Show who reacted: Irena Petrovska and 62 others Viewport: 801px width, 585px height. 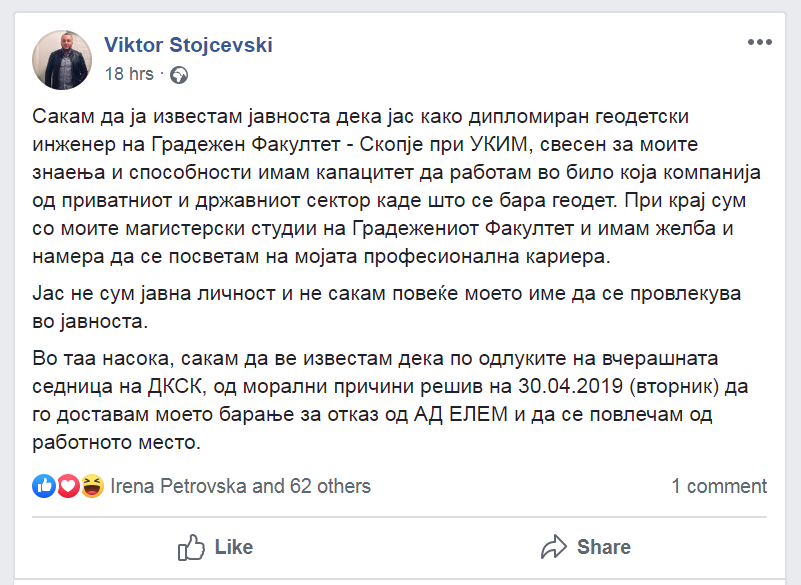(240, 487)
